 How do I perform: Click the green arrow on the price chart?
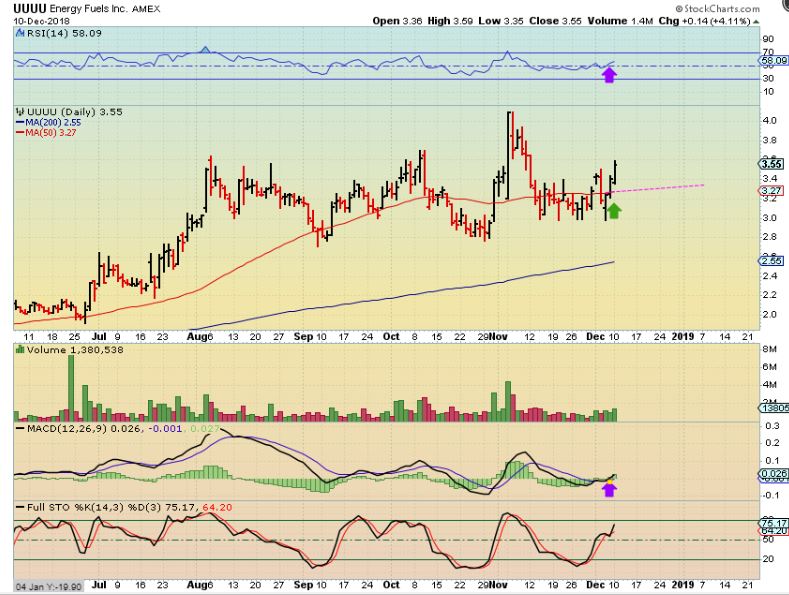tap(614, 210)
